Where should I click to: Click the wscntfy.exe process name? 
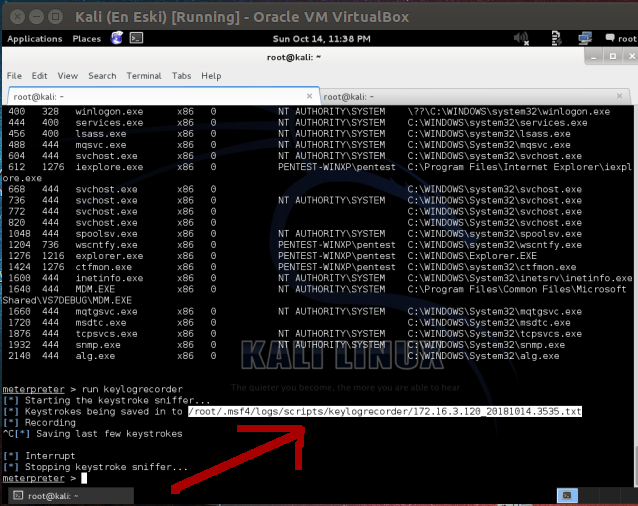106,245
